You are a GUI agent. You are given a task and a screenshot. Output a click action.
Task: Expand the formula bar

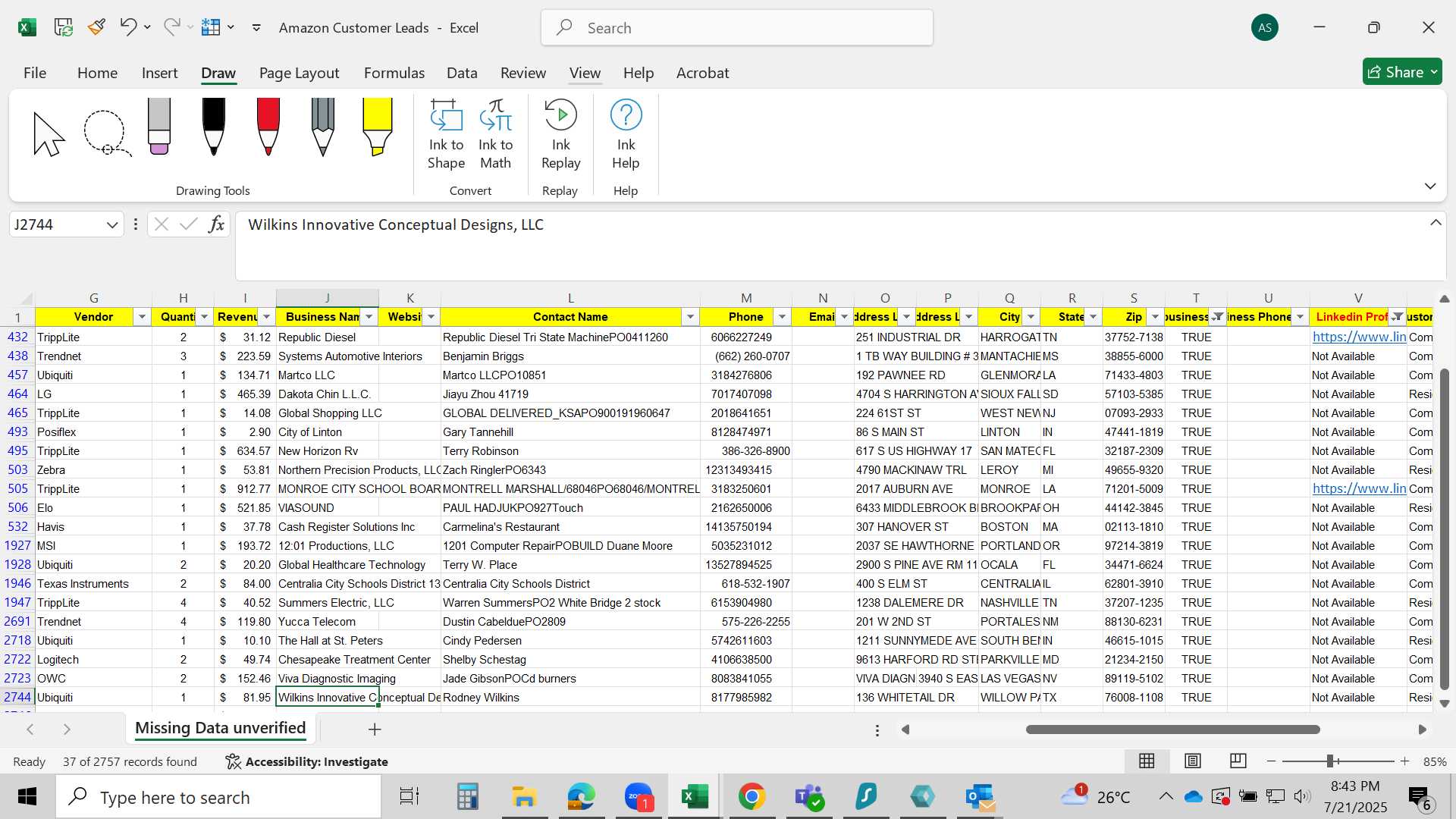[x=1436, y=222]
